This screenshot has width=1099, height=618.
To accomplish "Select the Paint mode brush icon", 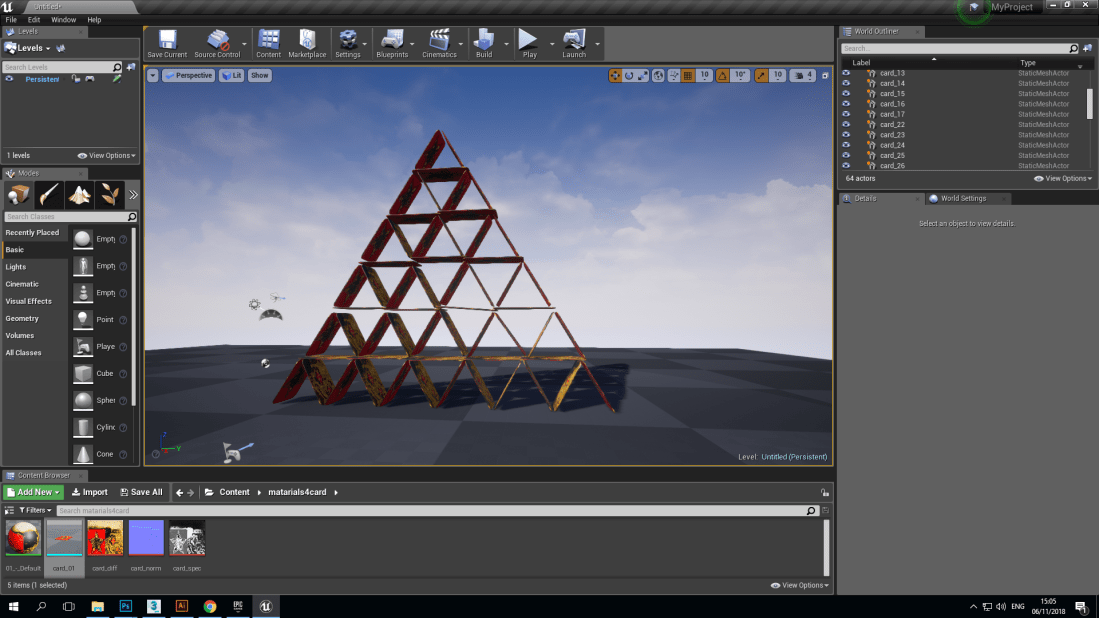I will (47, 193).
